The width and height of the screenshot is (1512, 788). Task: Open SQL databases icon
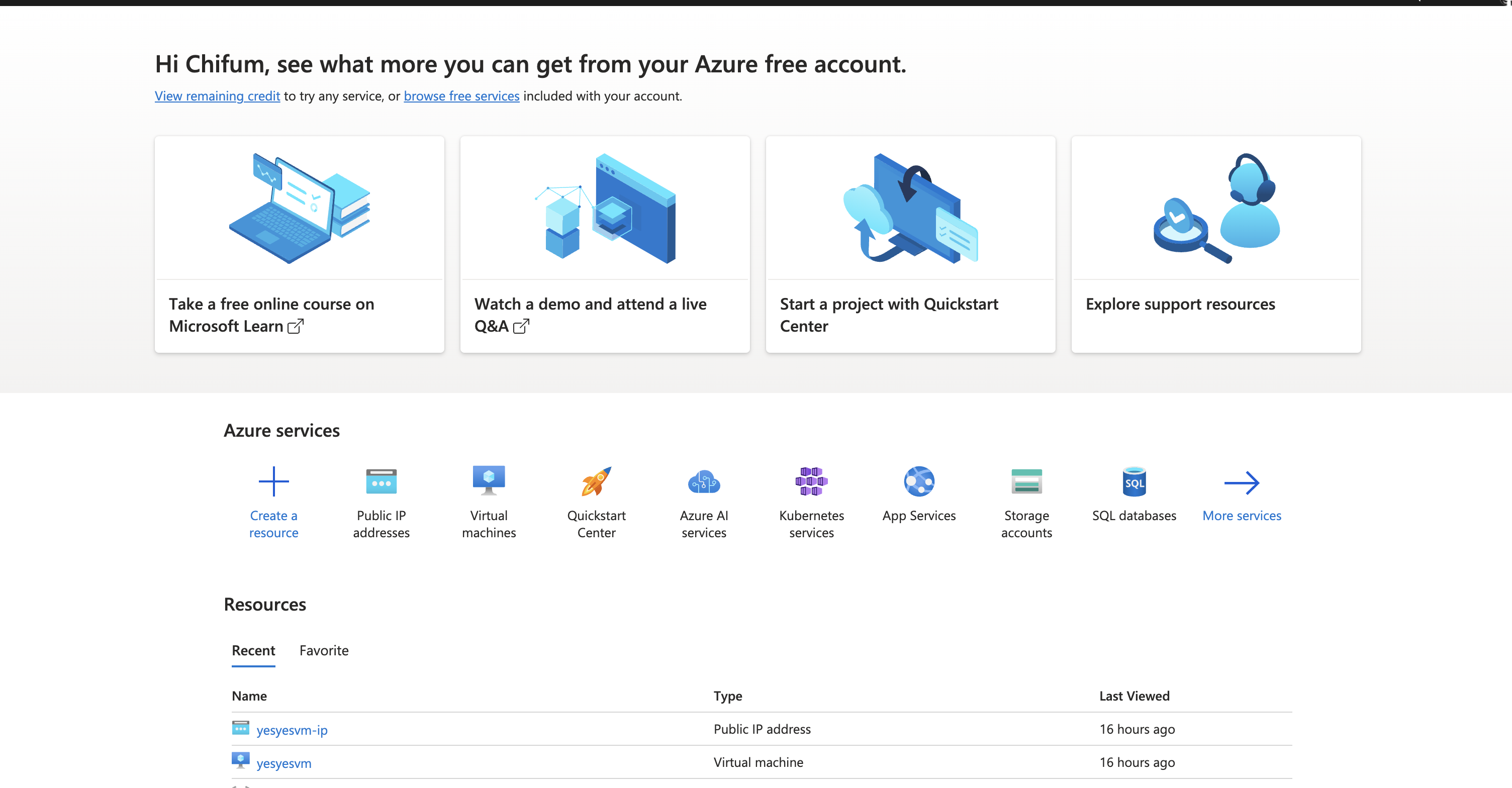[x=1133, y=482]
